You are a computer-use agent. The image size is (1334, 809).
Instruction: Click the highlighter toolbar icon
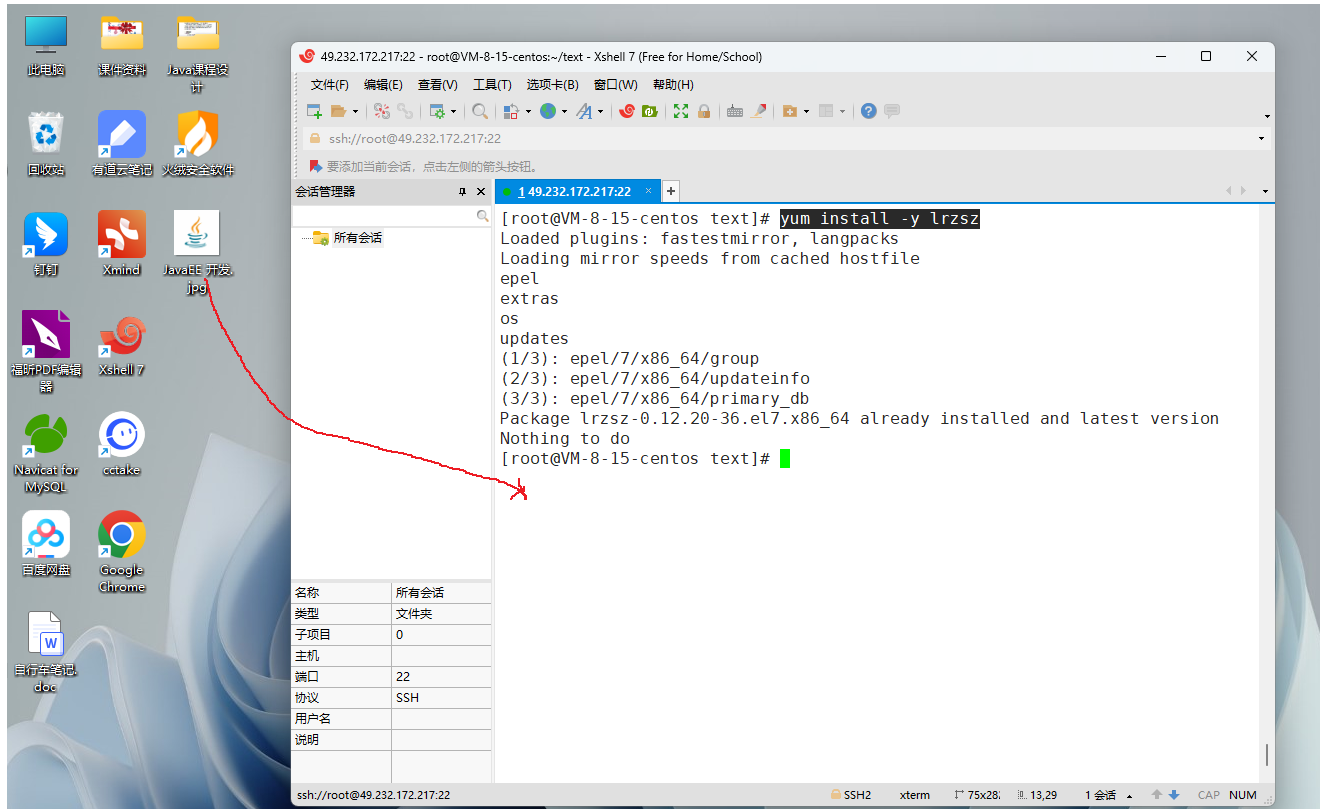[759, 111]
